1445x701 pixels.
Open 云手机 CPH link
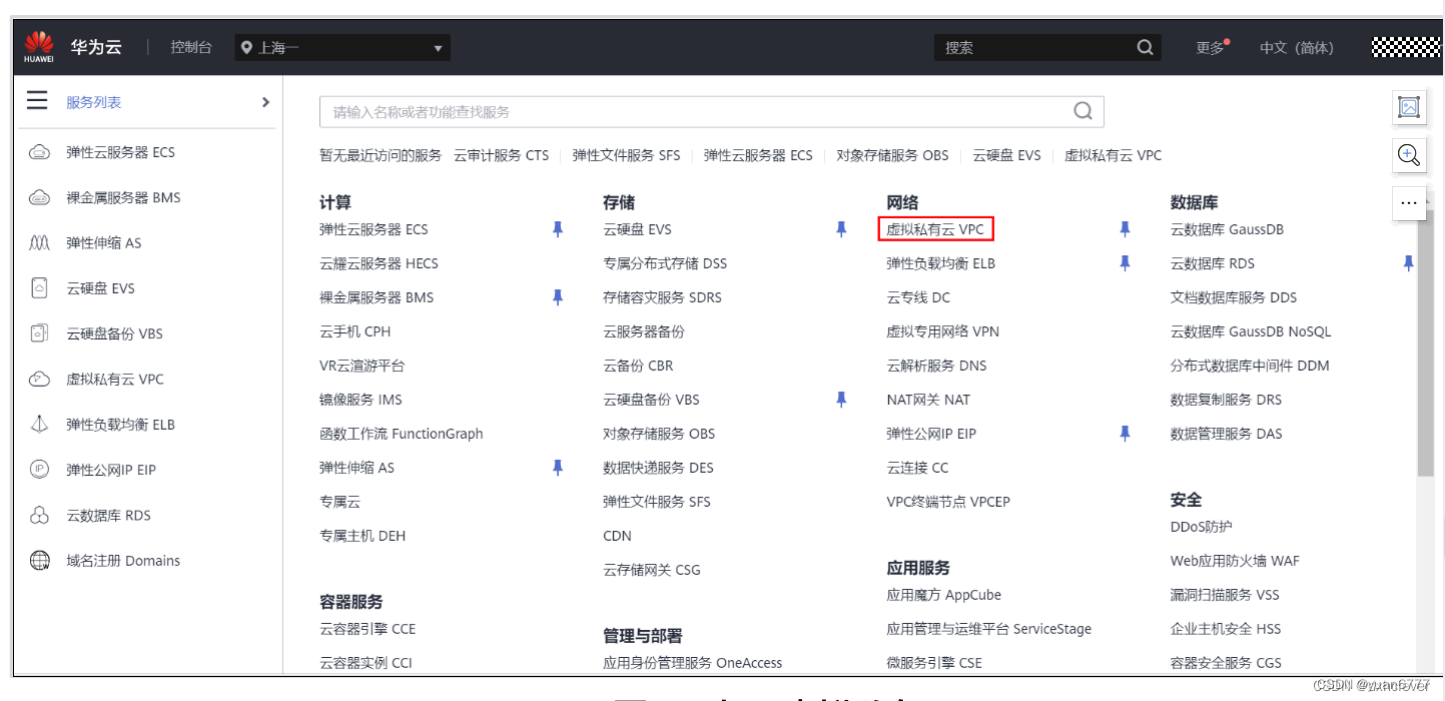[355, 331]
